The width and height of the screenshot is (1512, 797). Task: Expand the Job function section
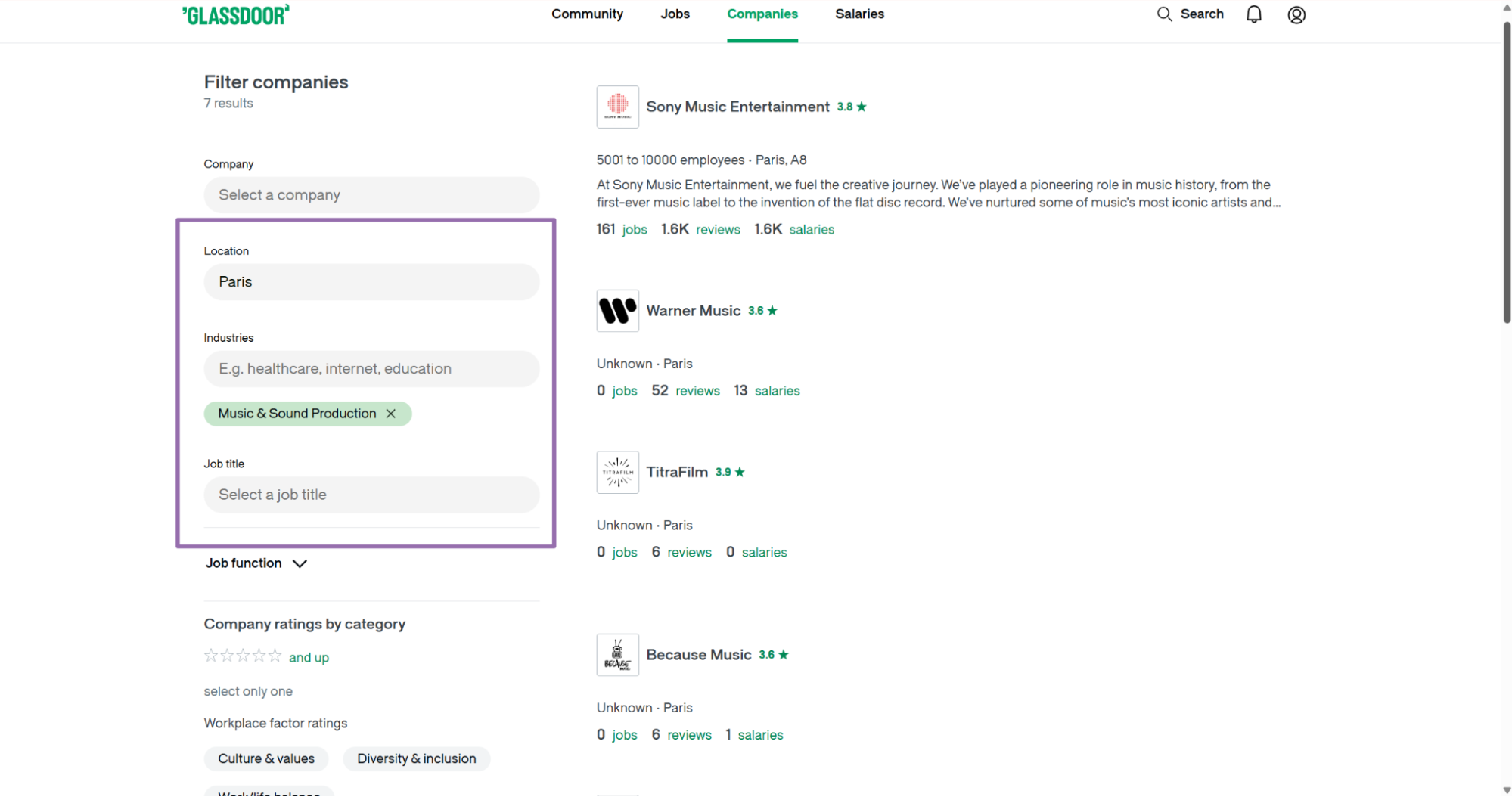point(256,563)
